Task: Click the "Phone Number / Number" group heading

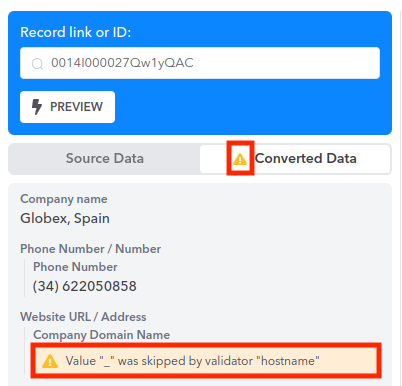Action: (x=91, y=249)
